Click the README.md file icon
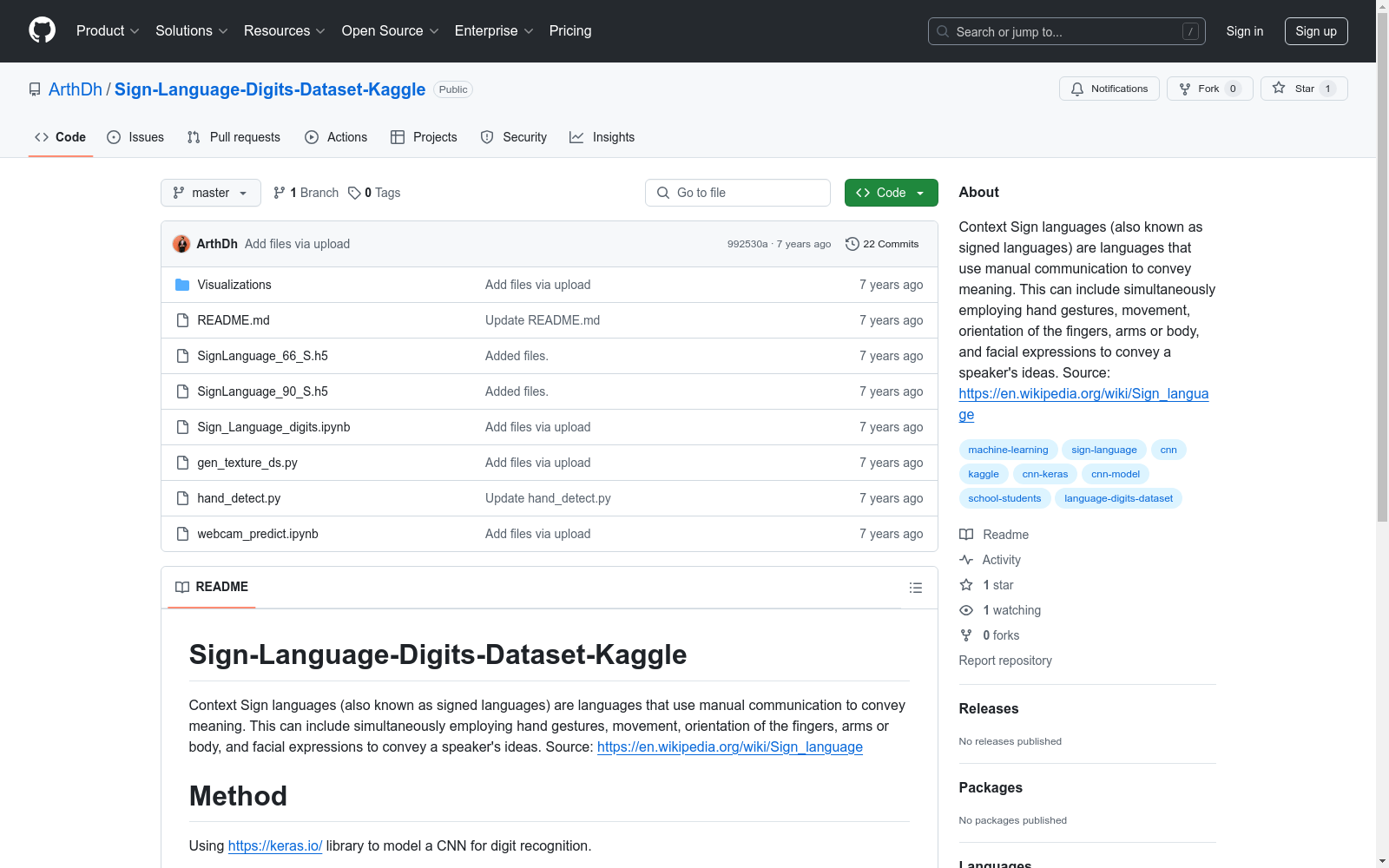 tap(182, 320)
